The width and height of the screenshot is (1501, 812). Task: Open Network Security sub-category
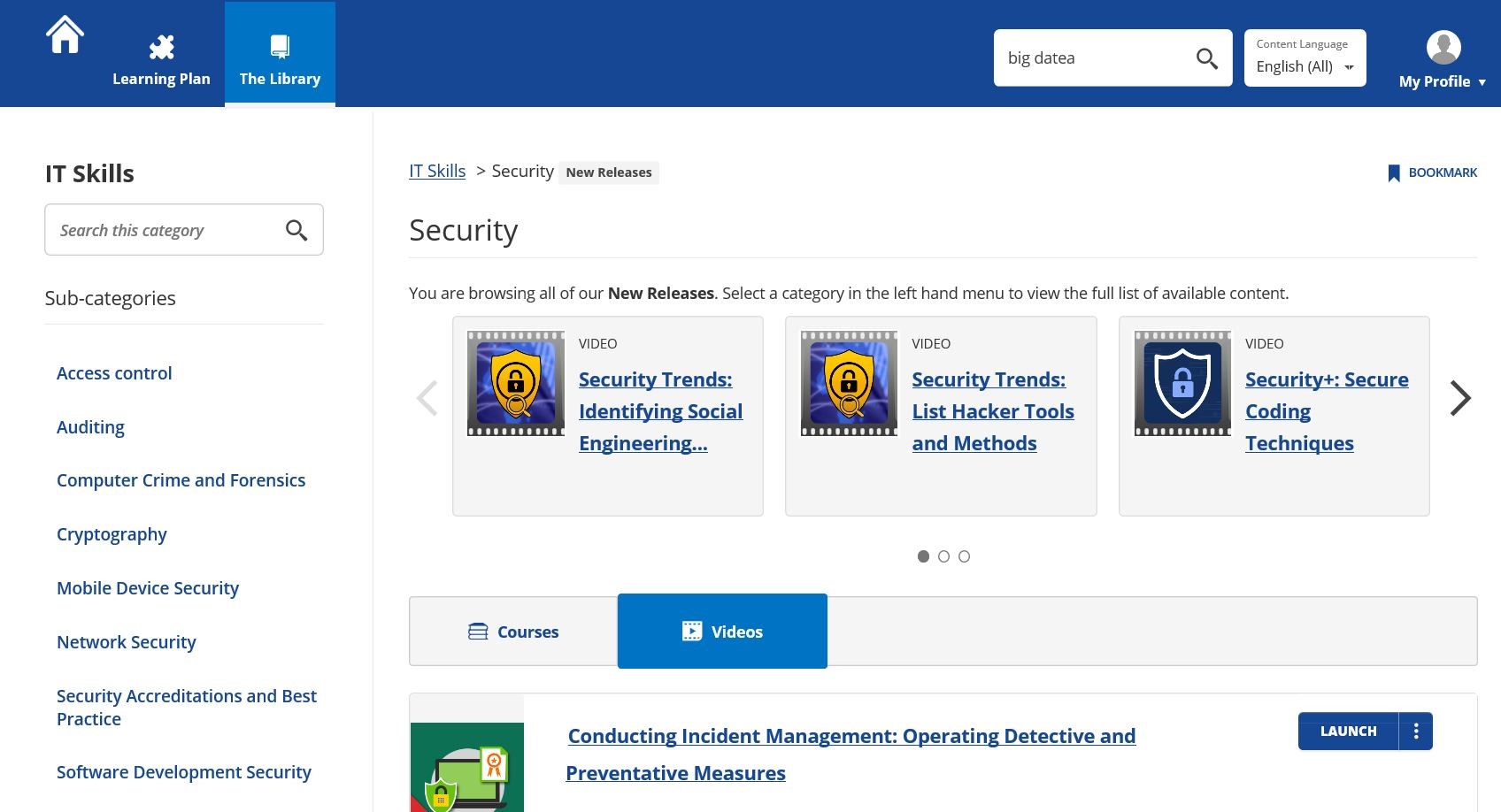127,642
